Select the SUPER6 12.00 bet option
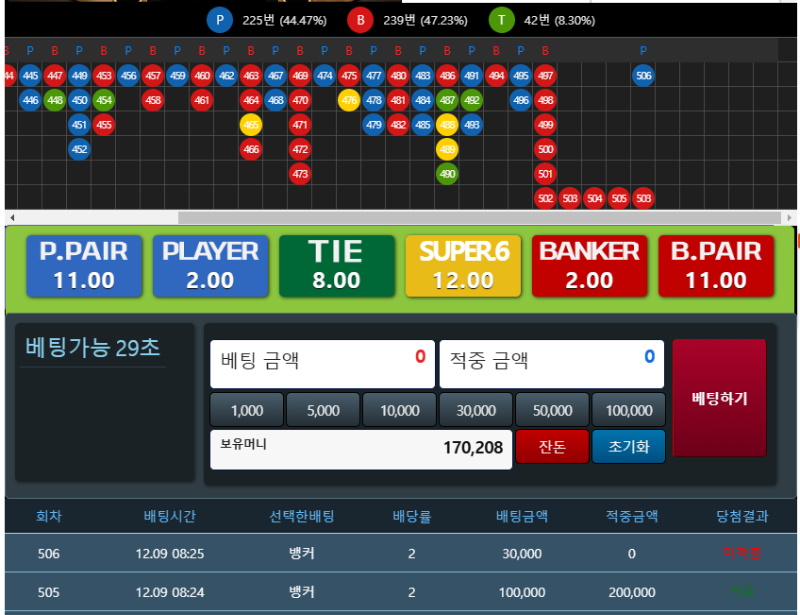This screenshot has height=615, width=800. click(463, 266)
